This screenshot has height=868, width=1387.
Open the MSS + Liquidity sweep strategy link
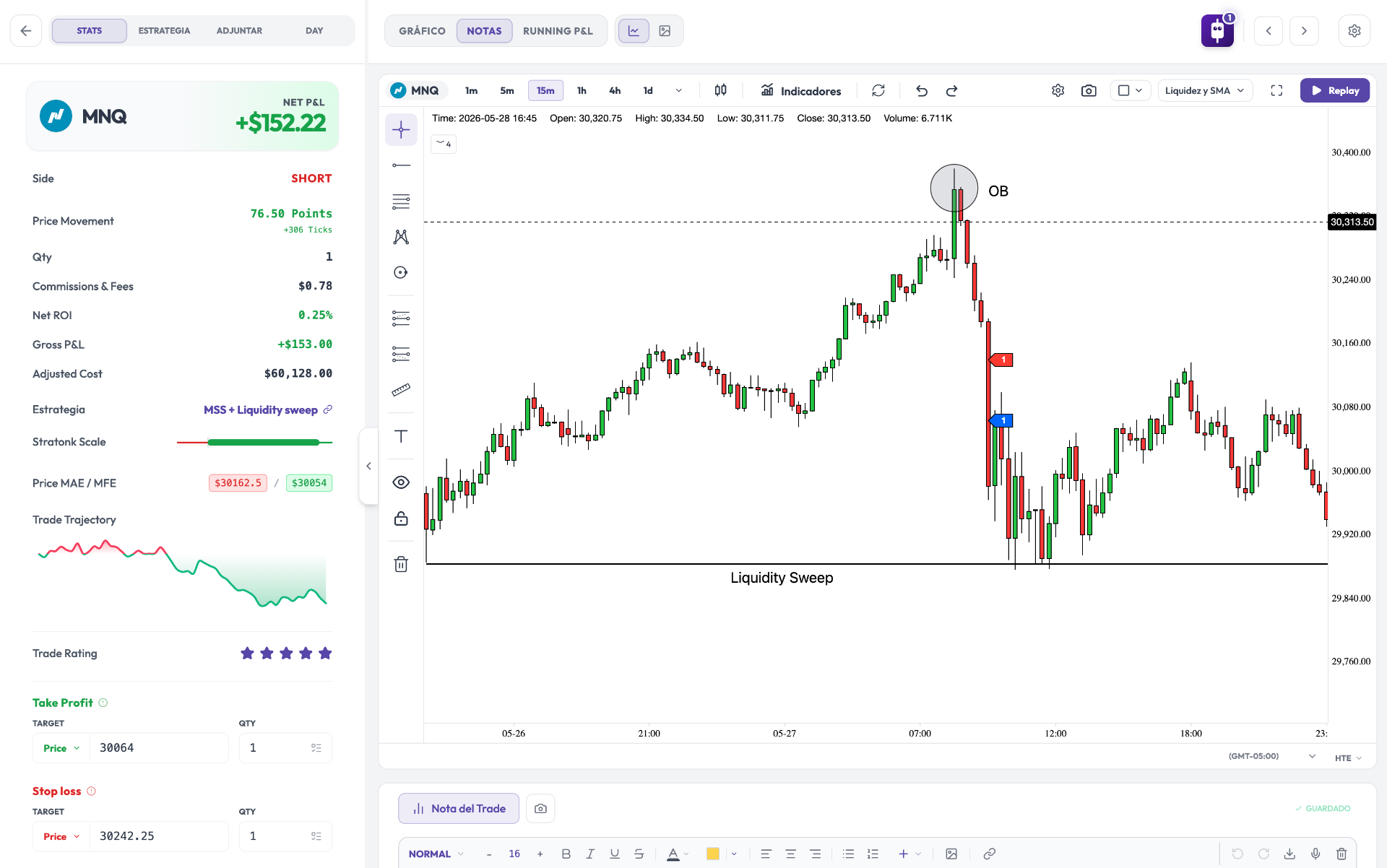[x=261, y=409]
